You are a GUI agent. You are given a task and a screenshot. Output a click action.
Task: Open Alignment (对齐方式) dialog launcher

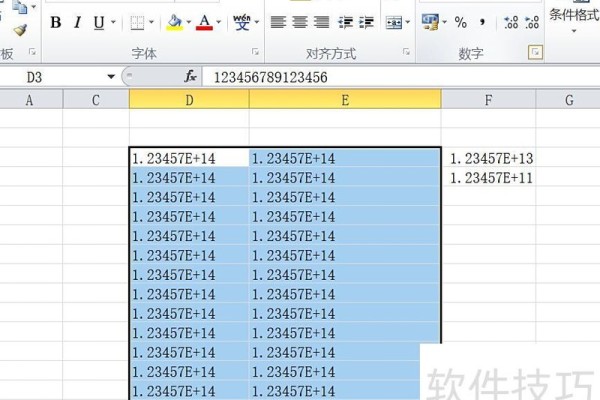click(406, 52)
